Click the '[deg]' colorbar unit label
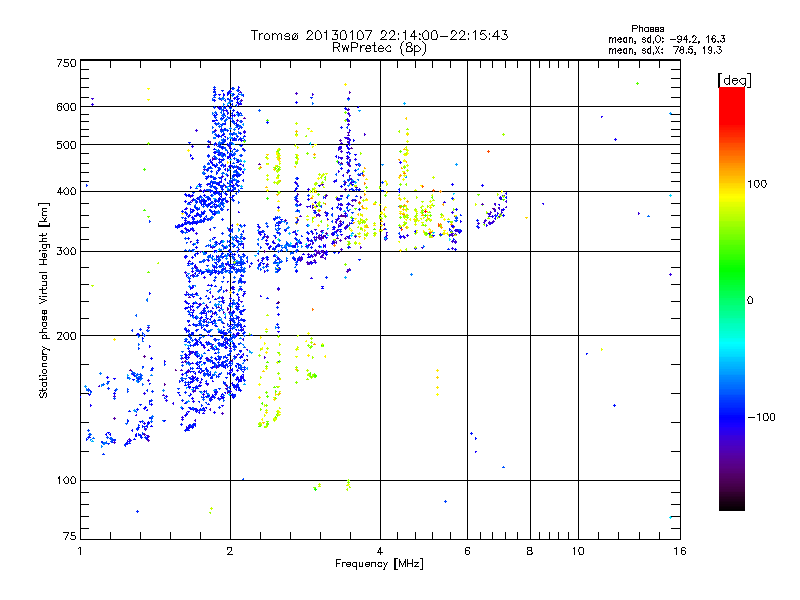The width and height of the screenshot is (800, 600). coord(734,80)
